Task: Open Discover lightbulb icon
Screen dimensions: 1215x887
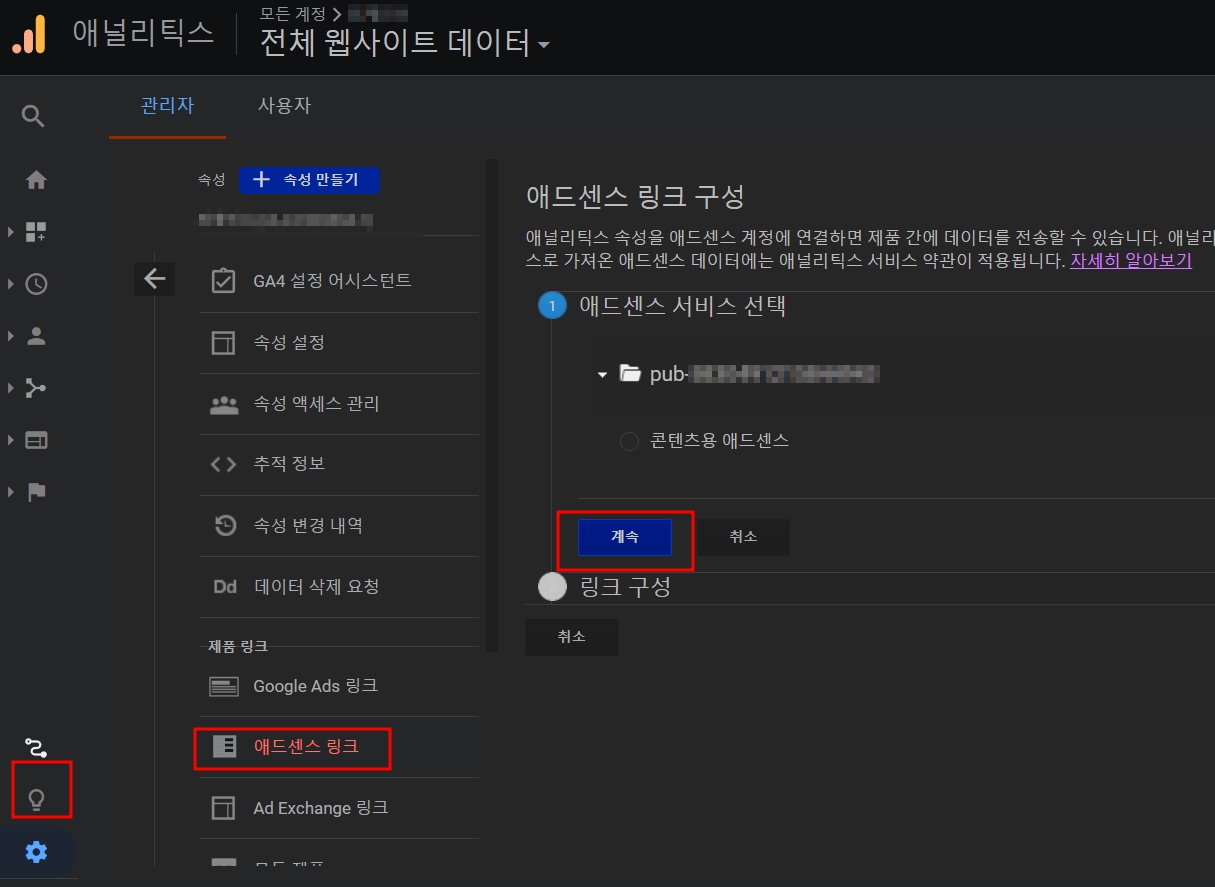Action: pyautogui.click(x=36, y=799)
